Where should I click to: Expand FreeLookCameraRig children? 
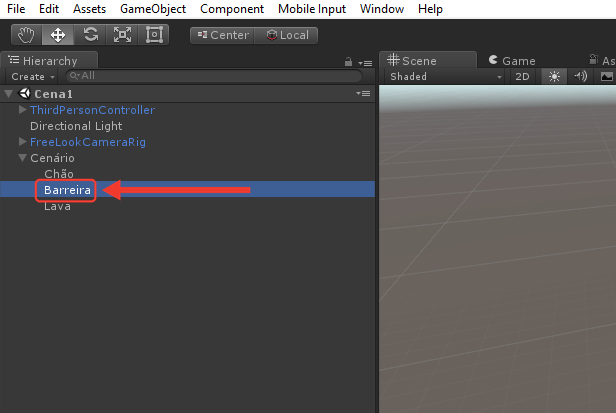[x=22, y=141]
